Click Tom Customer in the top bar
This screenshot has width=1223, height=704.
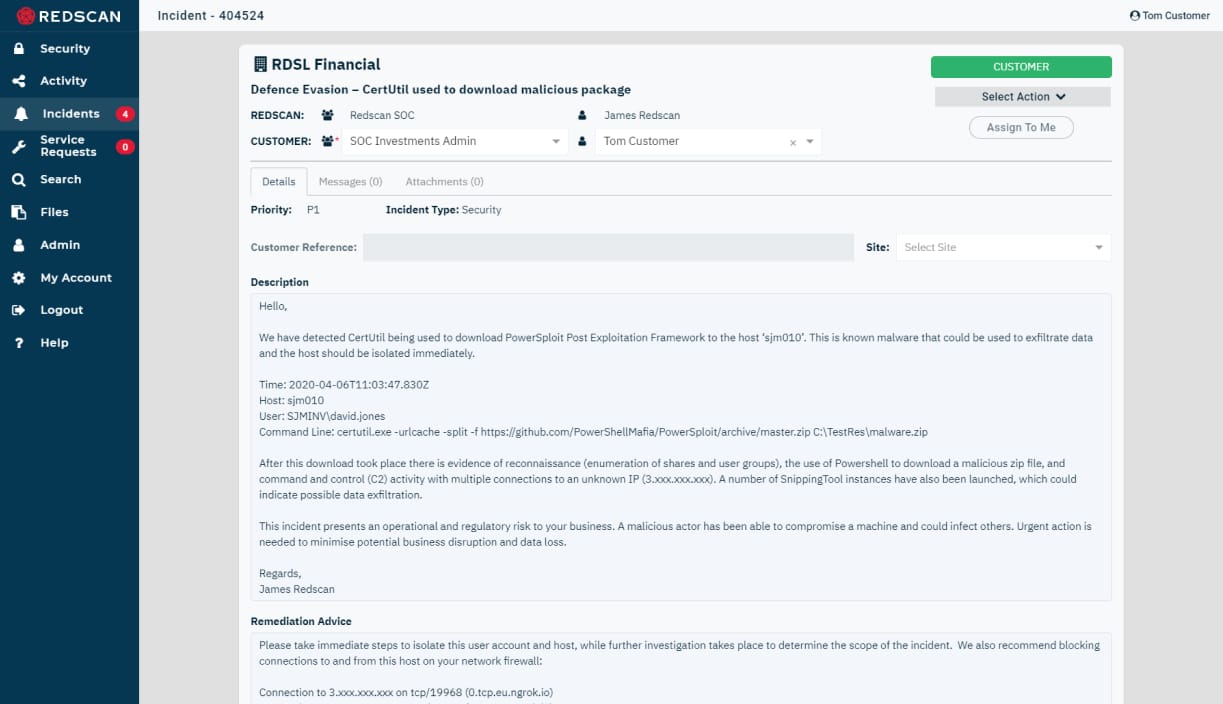[x=1176, y=16]
